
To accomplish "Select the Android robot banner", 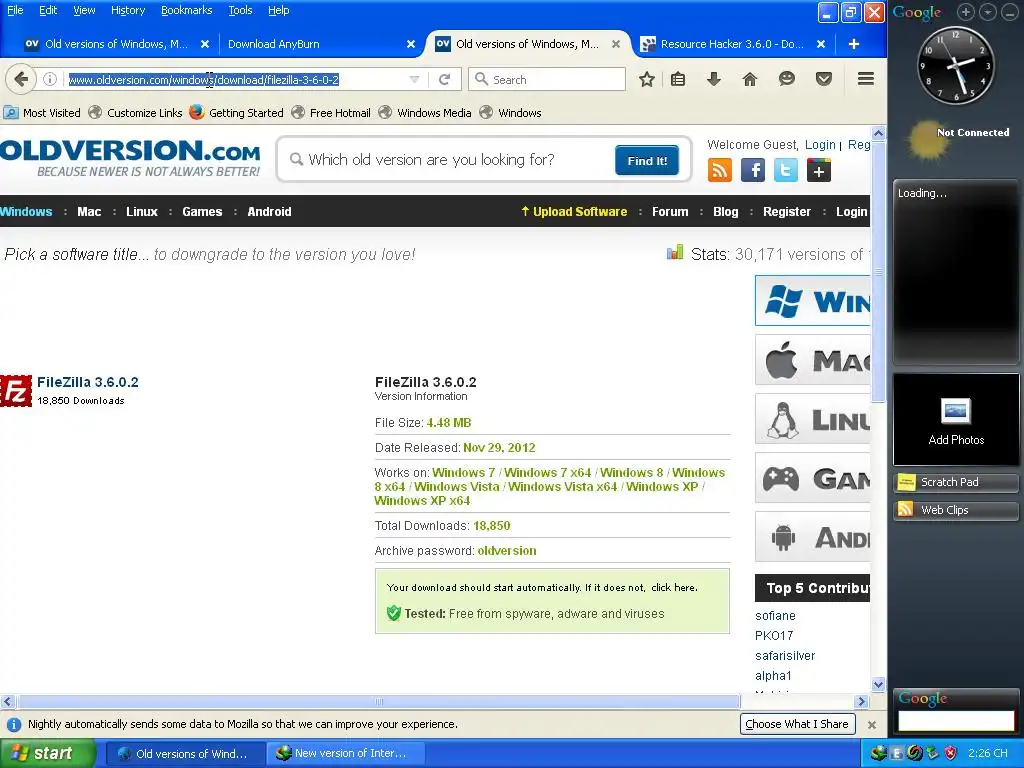I will point(812,537).
